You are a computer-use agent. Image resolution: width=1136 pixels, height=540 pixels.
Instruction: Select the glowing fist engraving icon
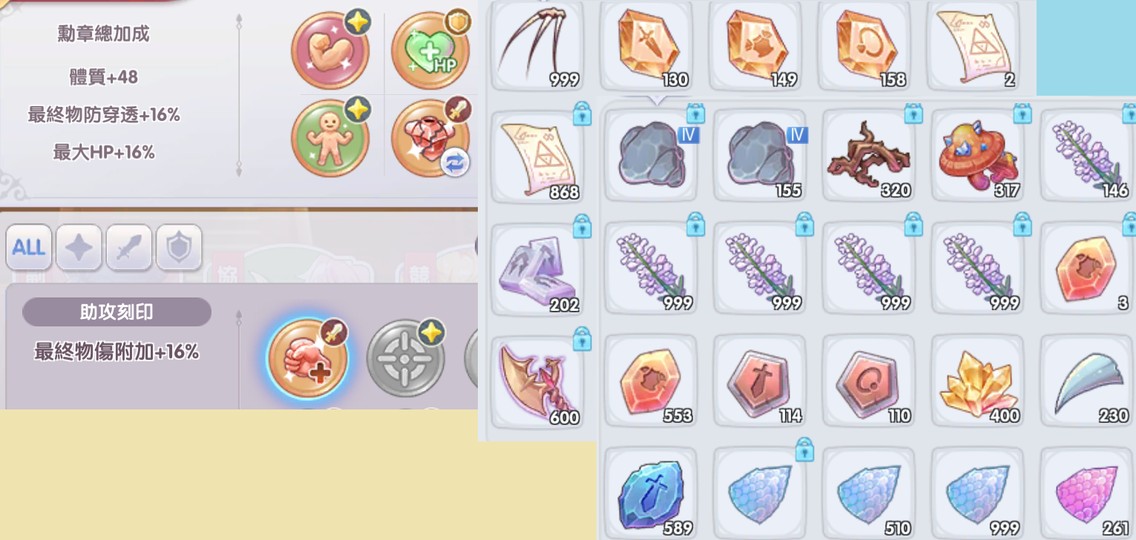click(x=307, y=358)
